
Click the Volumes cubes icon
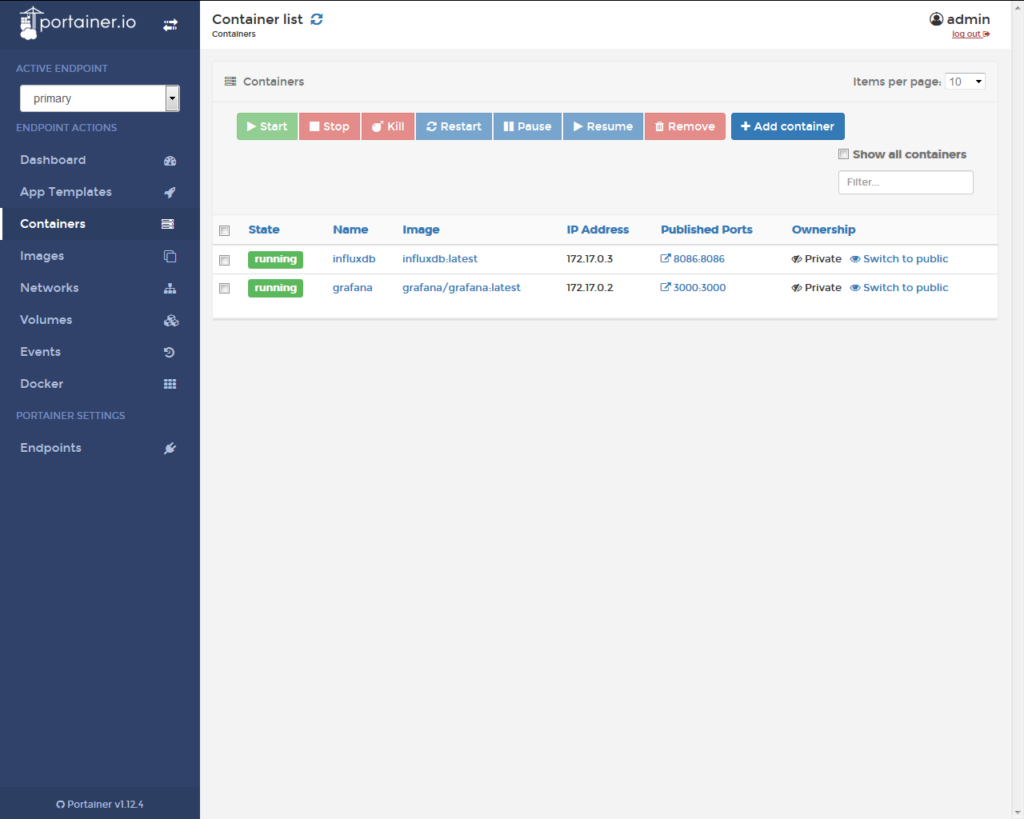169,320
